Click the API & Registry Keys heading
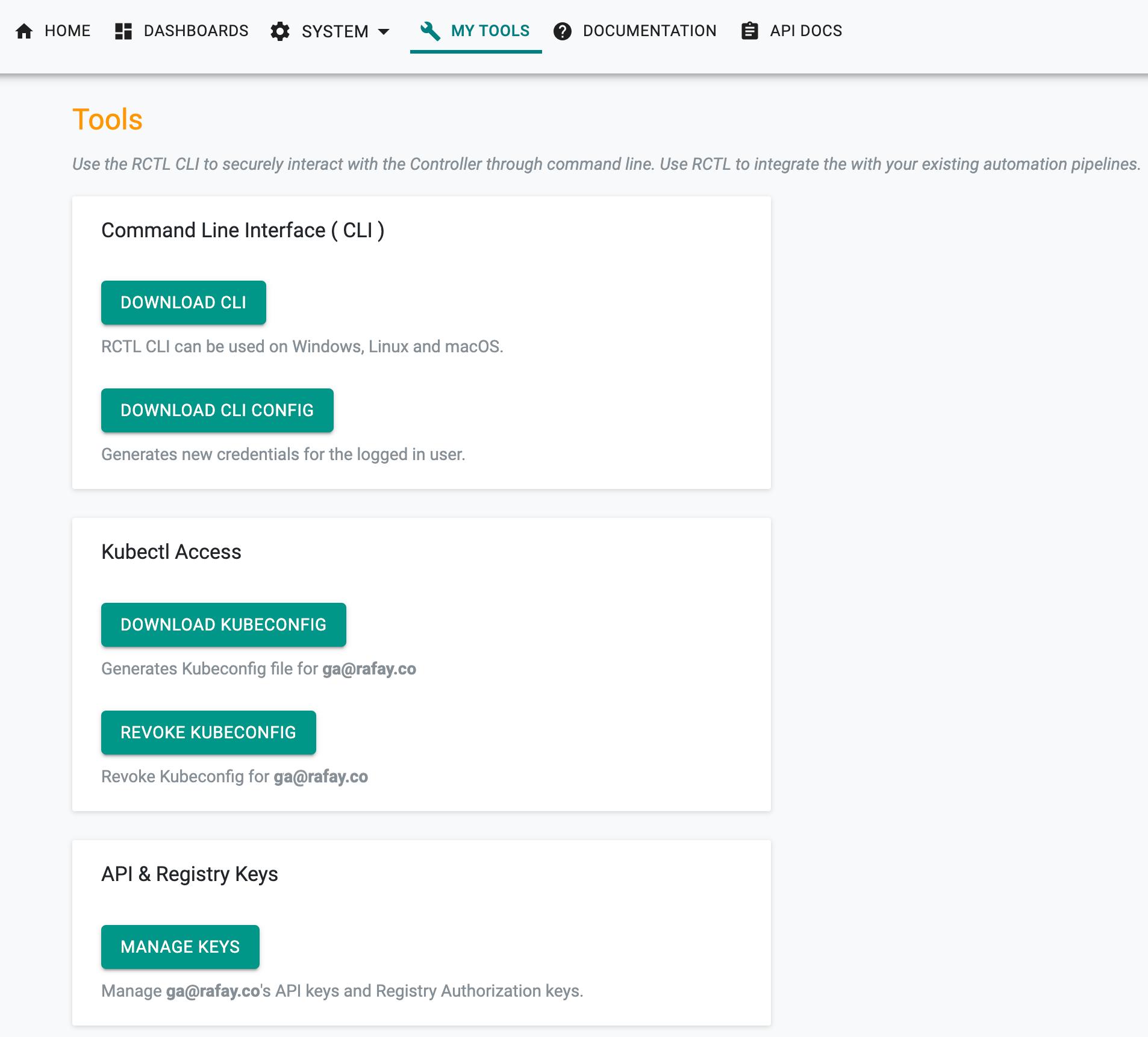Screen dimensions: 1148x1037 click(x=190, y=874)
